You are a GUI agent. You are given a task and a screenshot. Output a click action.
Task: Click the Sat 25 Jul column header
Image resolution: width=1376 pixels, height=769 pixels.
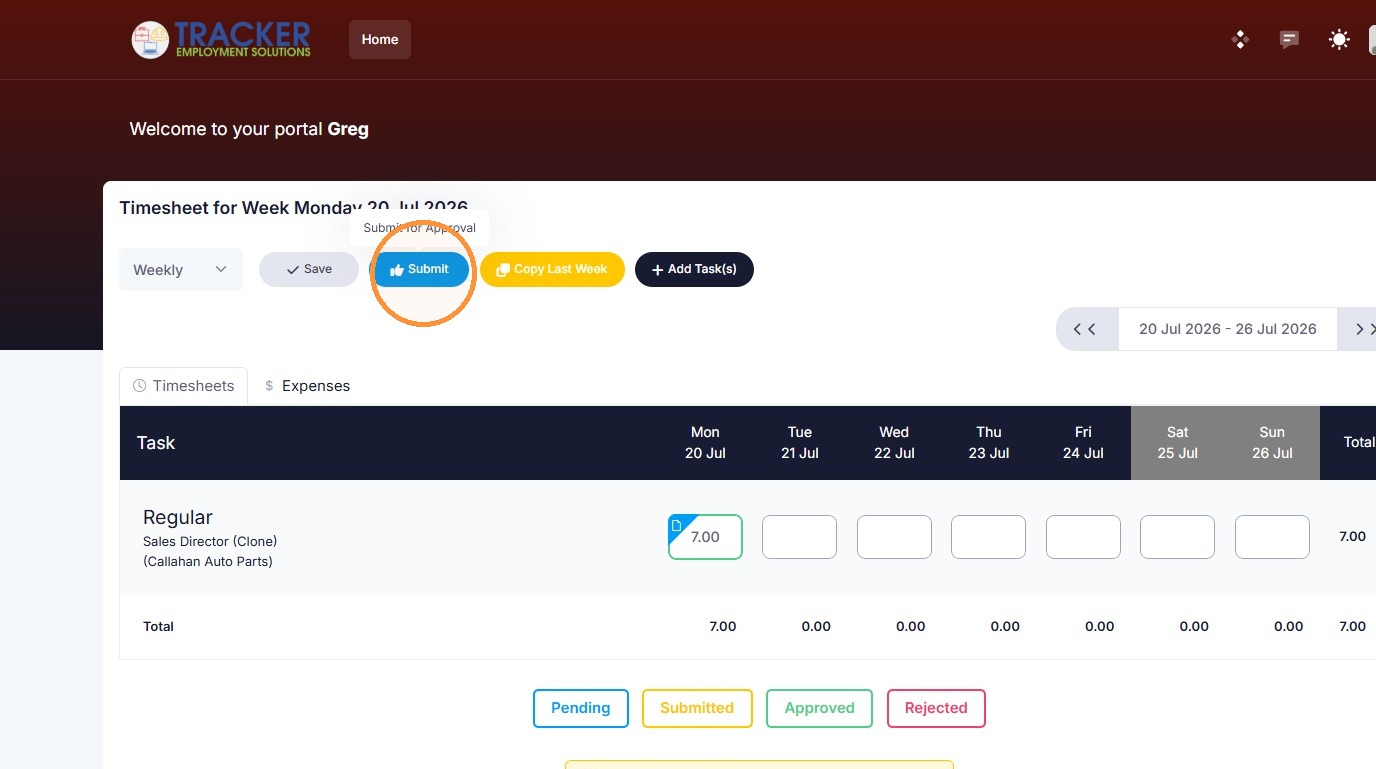click(x=1178, y=443)
